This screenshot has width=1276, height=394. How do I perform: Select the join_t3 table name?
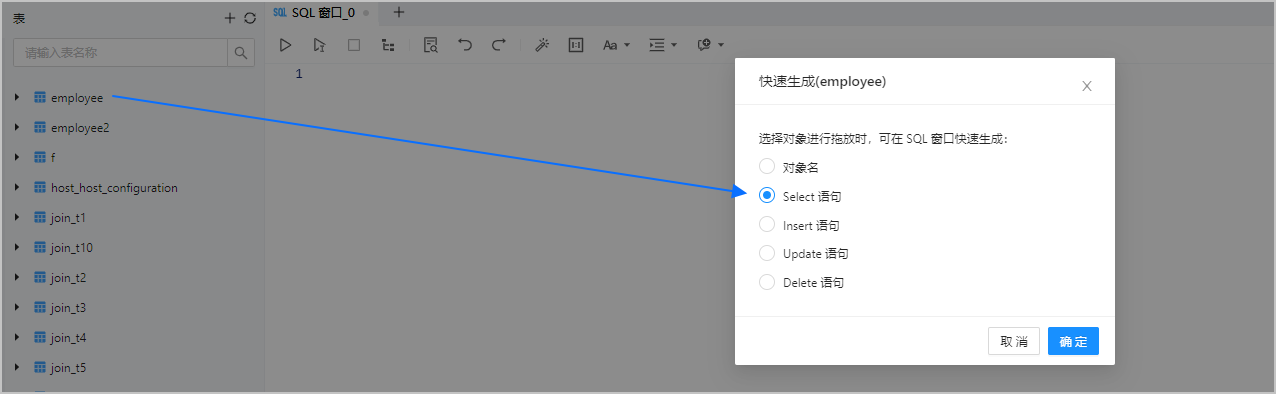pos(68,308)
